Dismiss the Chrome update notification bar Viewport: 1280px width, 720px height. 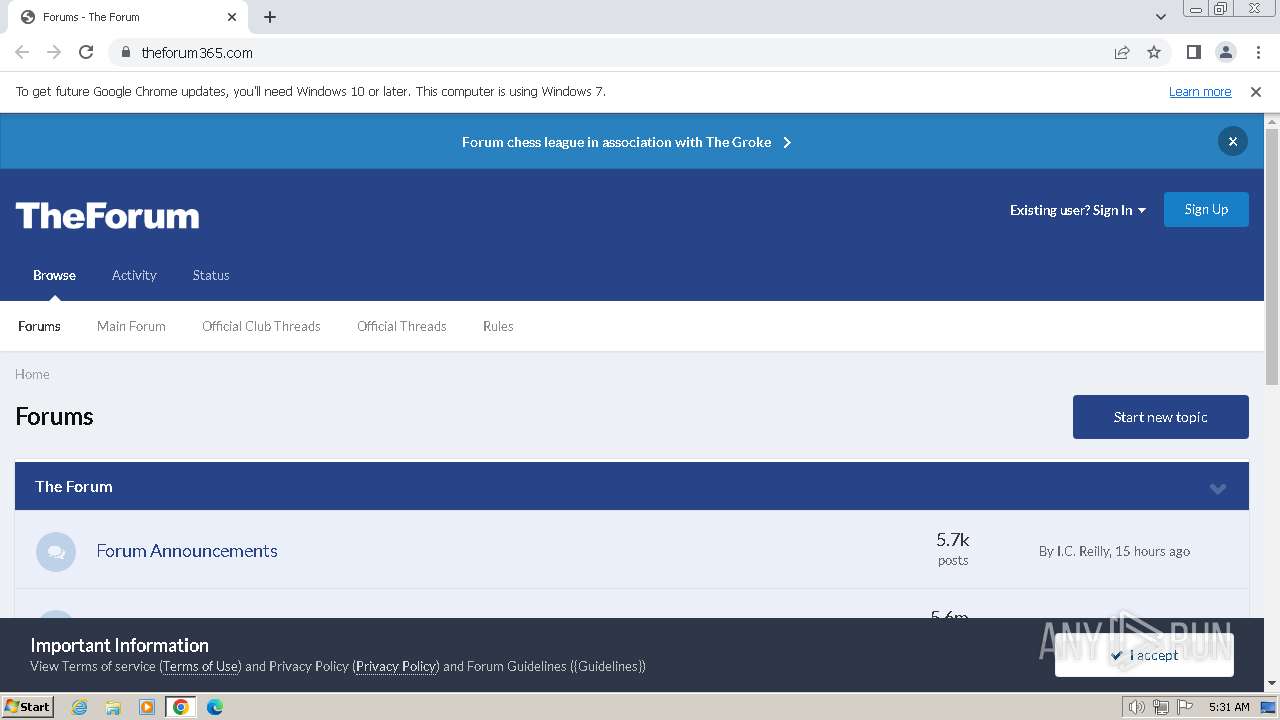tap(1256, 92)
